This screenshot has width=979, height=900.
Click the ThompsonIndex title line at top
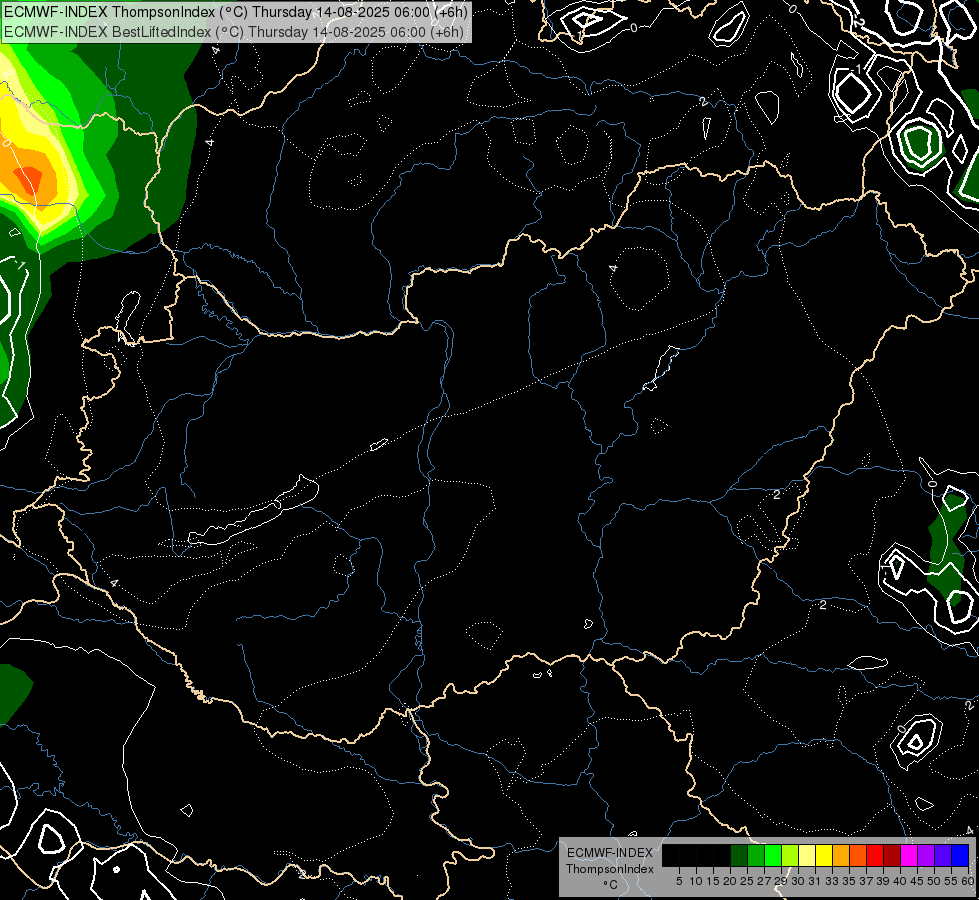point(235,12)
